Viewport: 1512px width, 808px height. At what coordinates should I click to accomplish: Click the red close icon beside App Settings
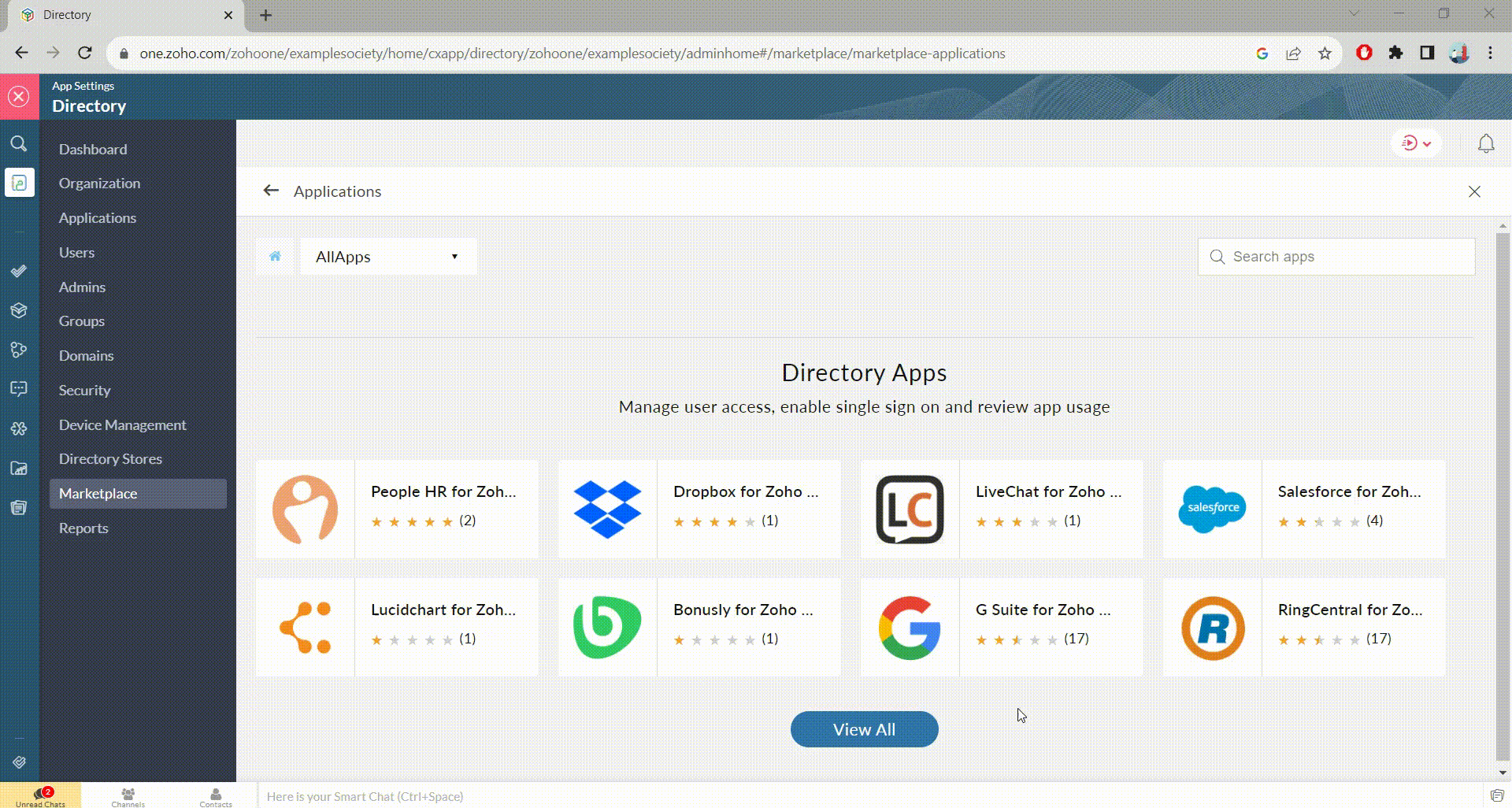coord(19,97)
